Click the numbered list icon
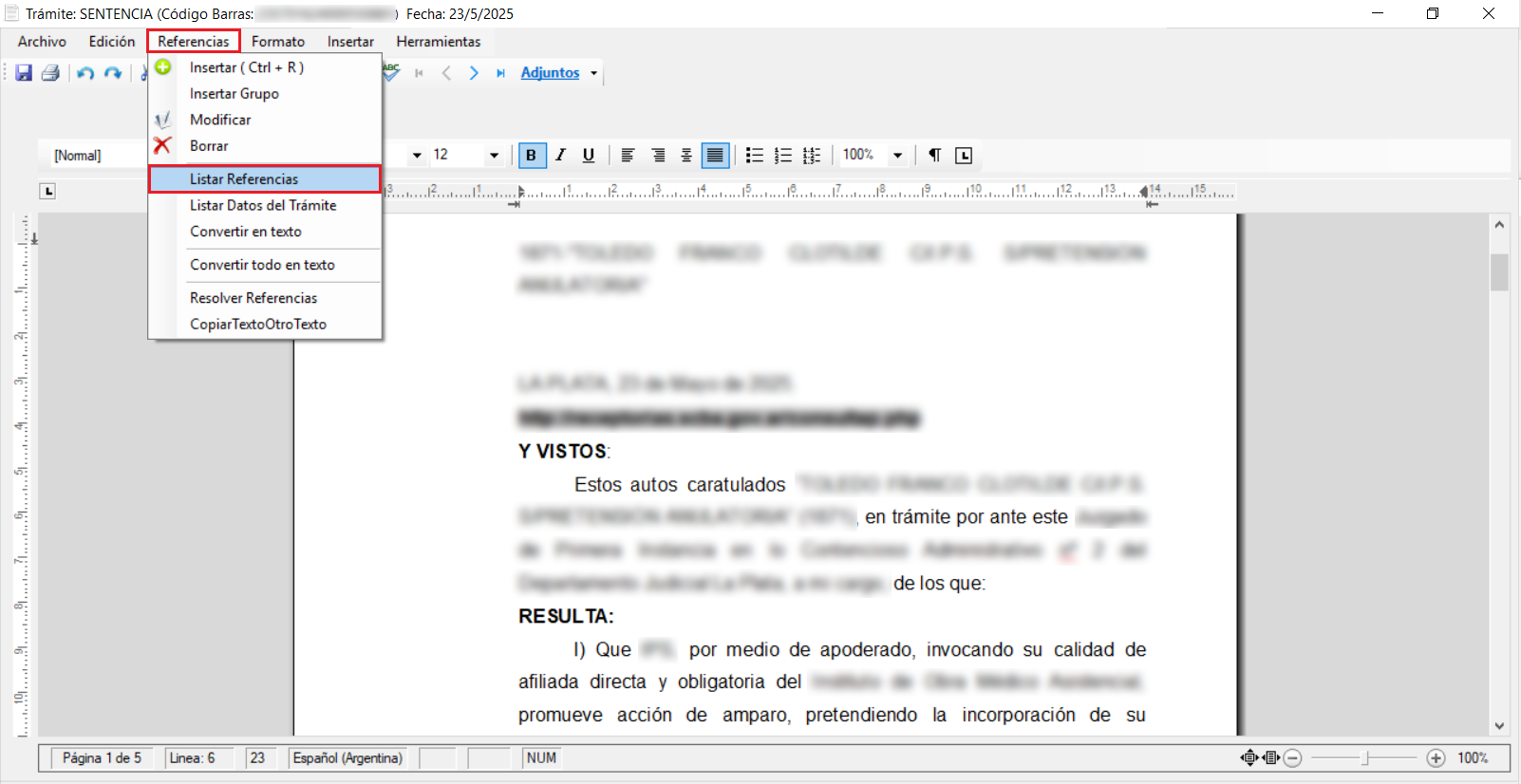 783,156
